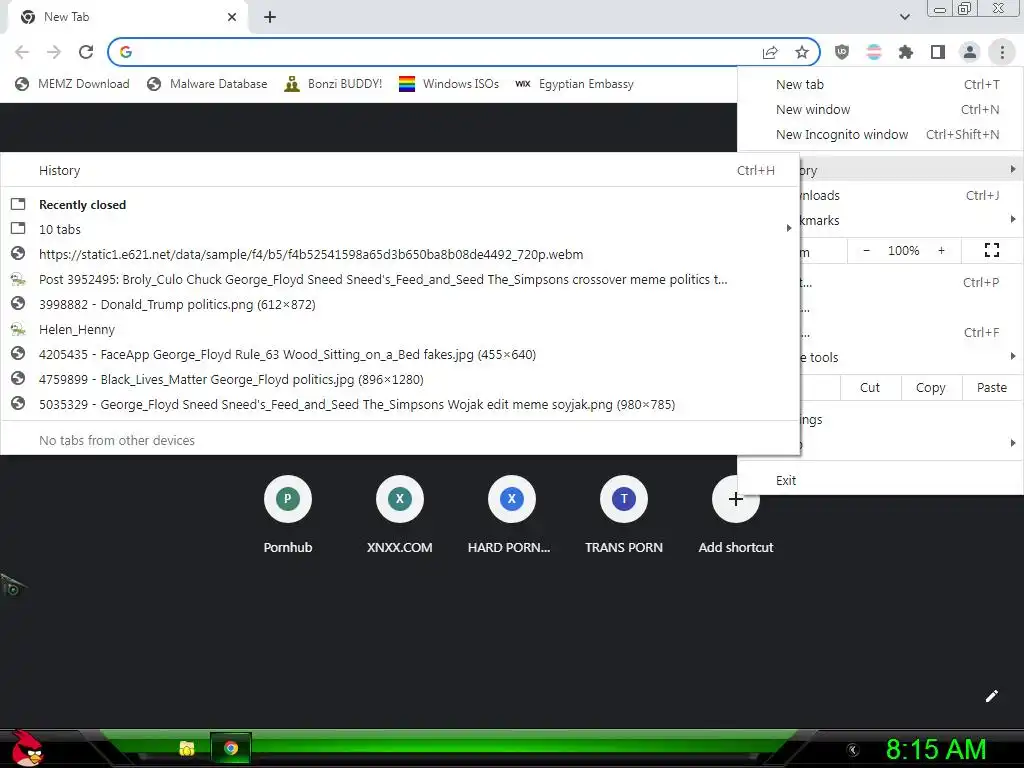Image resolution: width=1024 pixels, height=768 pixels.
Task: Open the uBlock shield extension icon
Action: click(842, 52)
